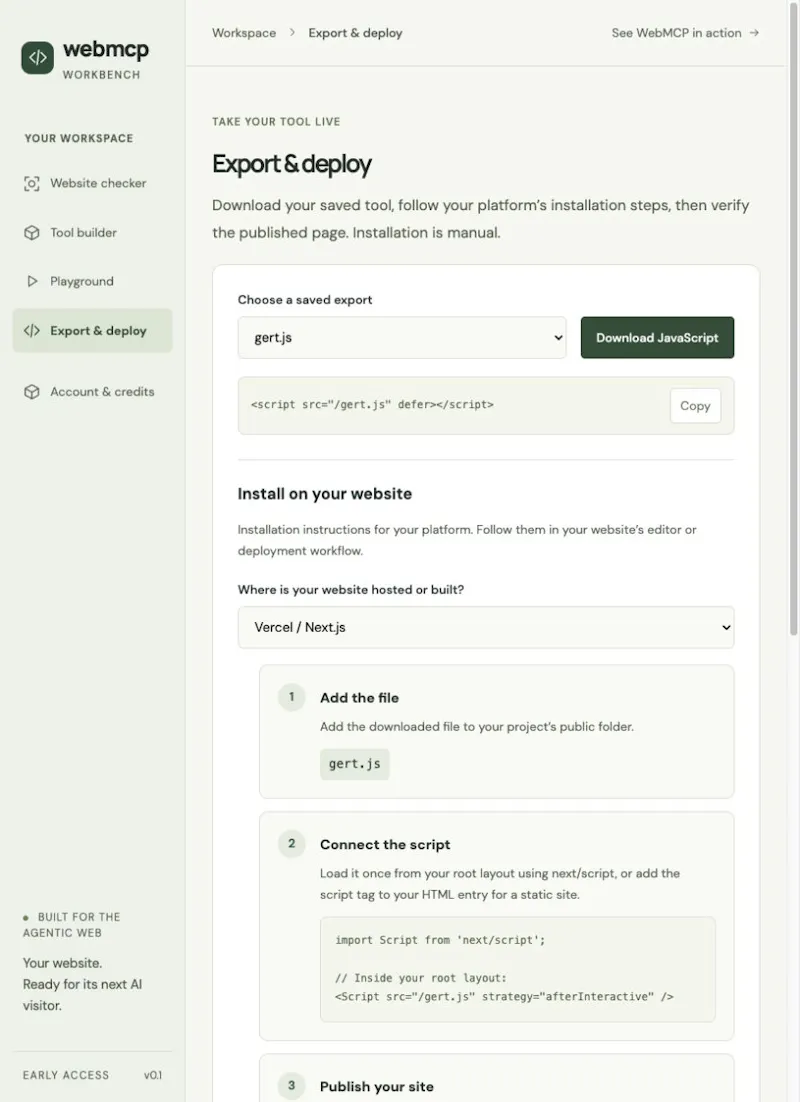
Task: Click Export & deploy breadcrumb text
Action: click(355, 33)
